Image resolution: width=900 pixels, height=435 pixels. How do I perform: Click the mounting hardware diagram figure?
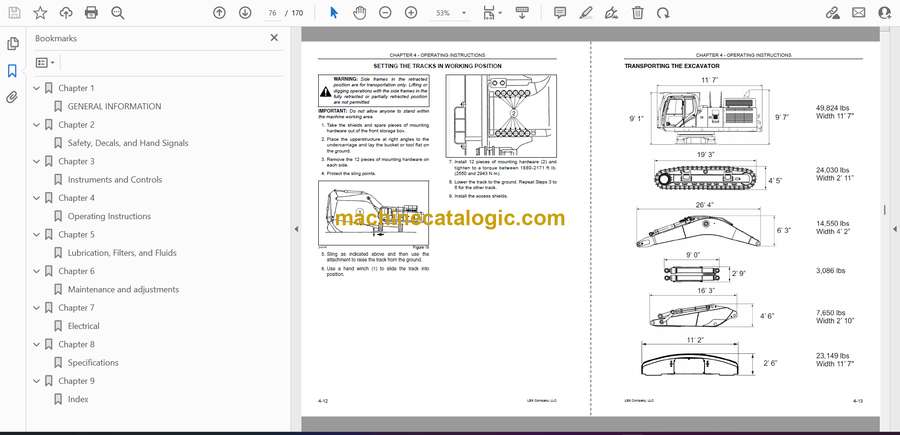[x=501, y=115]
